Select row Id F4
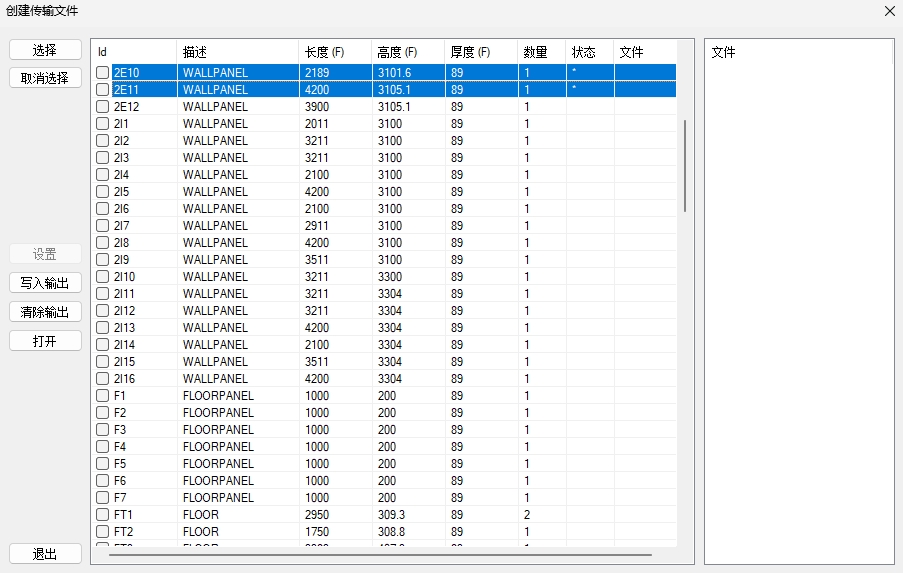Viewport: 903px width, 573px height. point(120,446)
